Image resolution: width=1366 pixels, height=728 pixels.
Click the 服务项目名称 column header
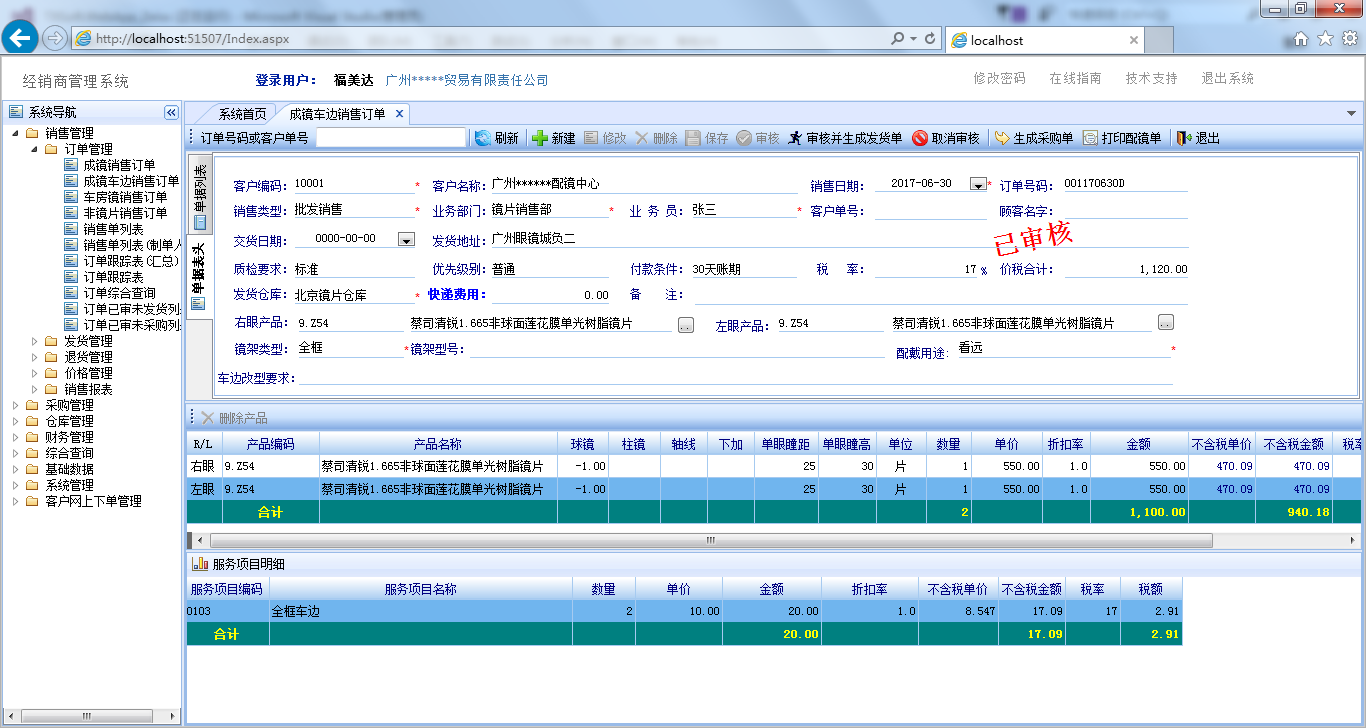pyautogui.click(x=420, y=589)
